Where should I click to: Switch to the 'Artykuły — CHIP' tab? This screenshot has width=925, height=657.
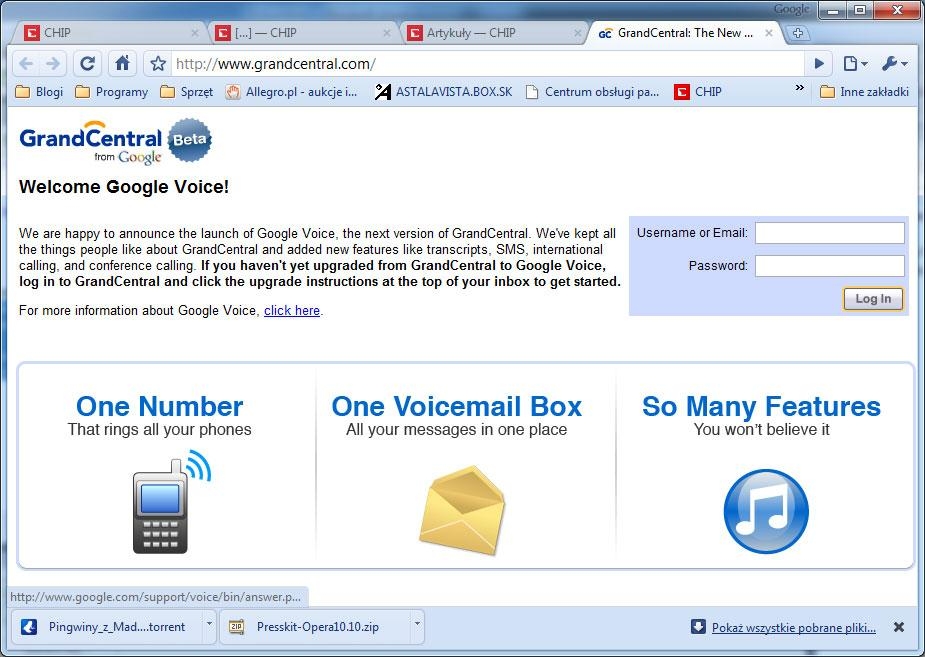tap(493, 33)
